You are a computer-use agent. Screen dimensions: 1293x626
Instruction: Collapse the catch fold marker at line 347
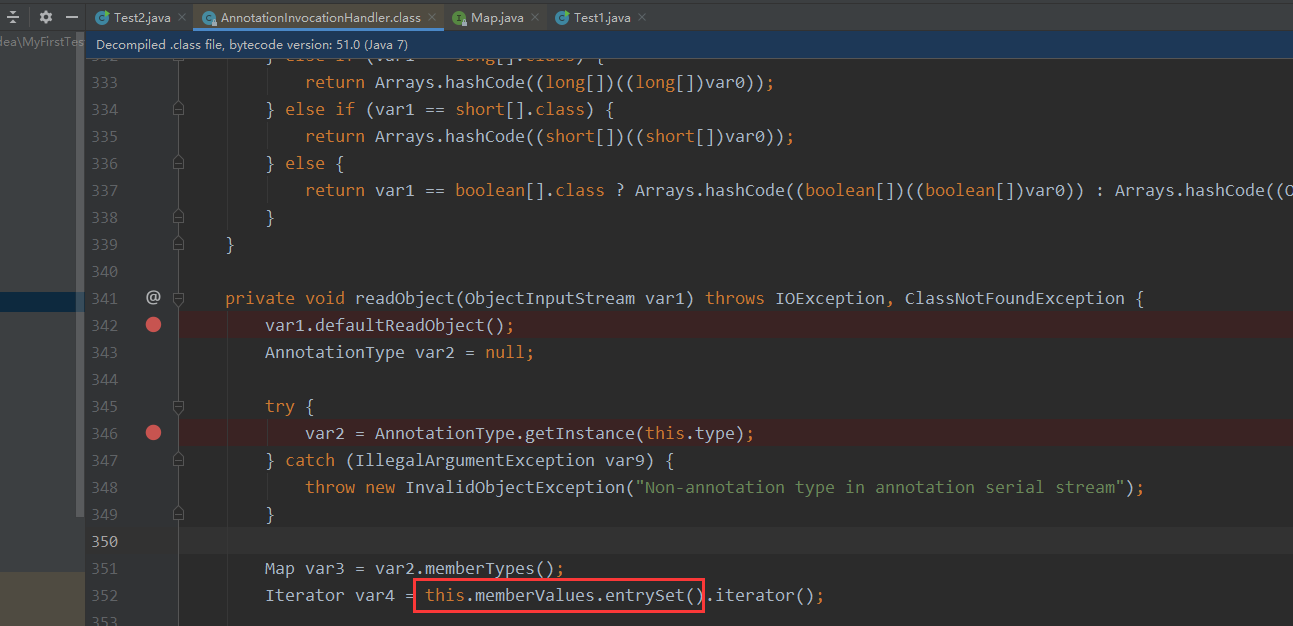point(178,460)
